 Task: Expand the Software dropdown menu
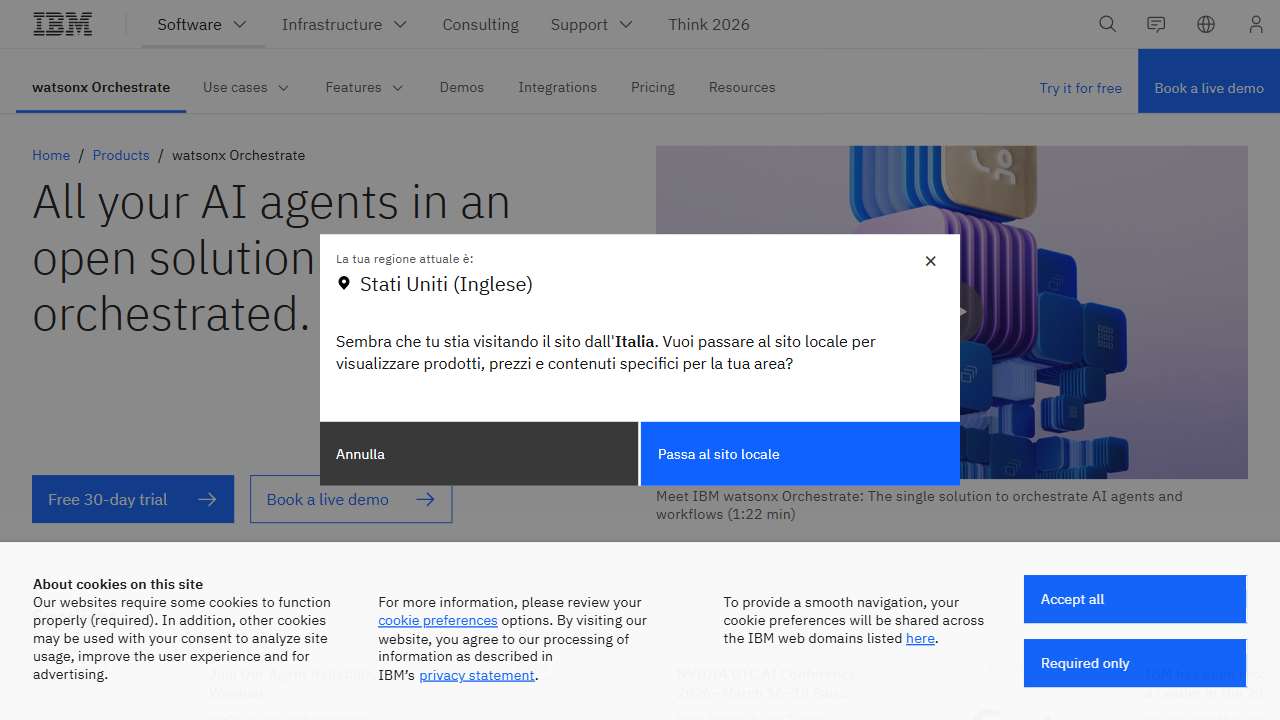[x=202, y=25]
